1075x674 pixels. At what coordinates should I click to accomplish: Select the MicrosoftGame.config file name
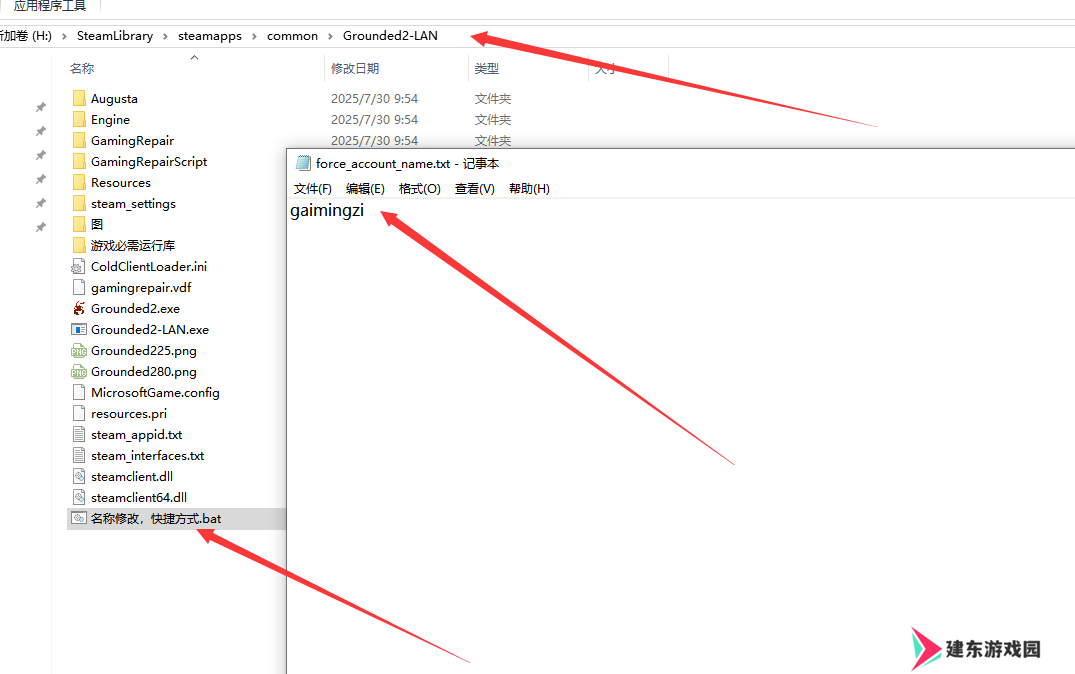point(155,393)
